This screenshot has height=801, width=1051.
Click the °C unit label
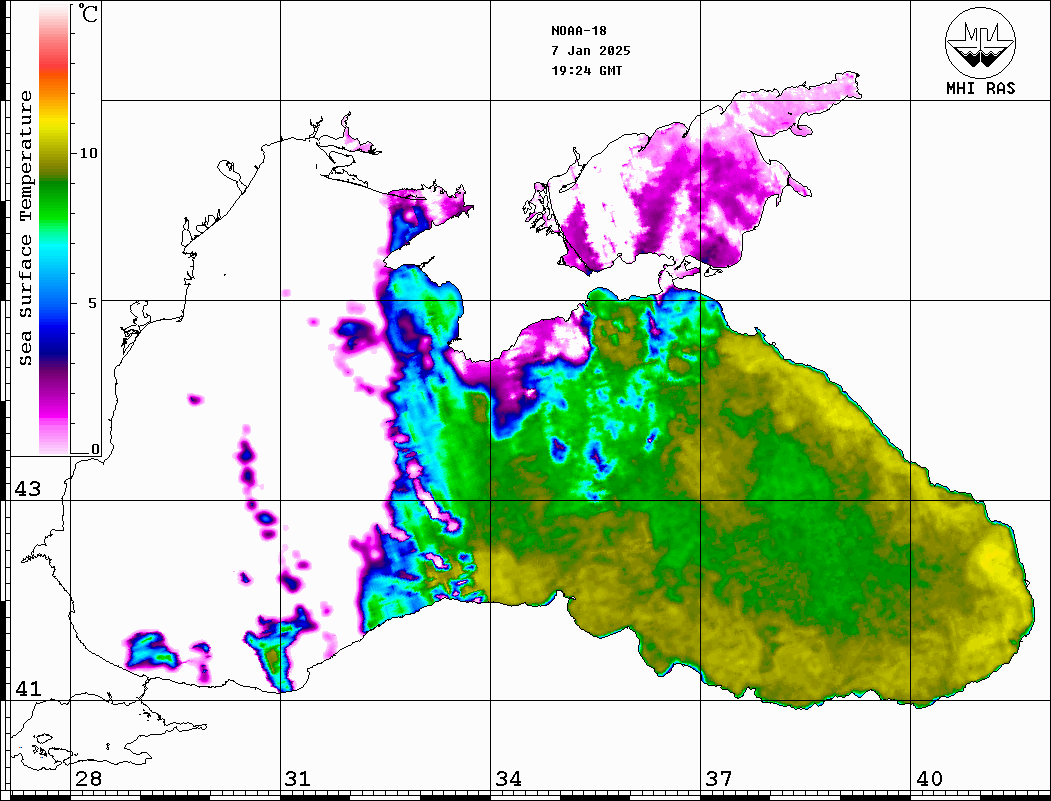click(87, 13)
